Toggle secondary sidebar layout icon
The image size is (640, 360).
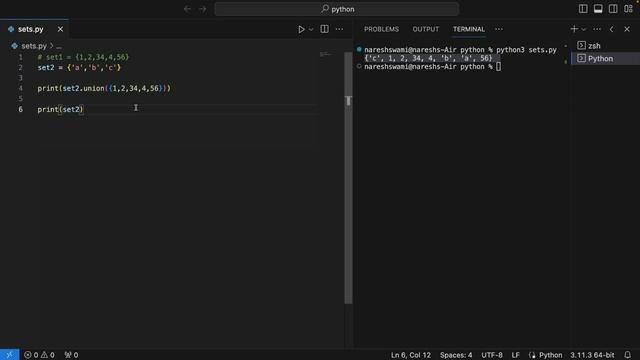pyautogui.click(x=613, y=9)
